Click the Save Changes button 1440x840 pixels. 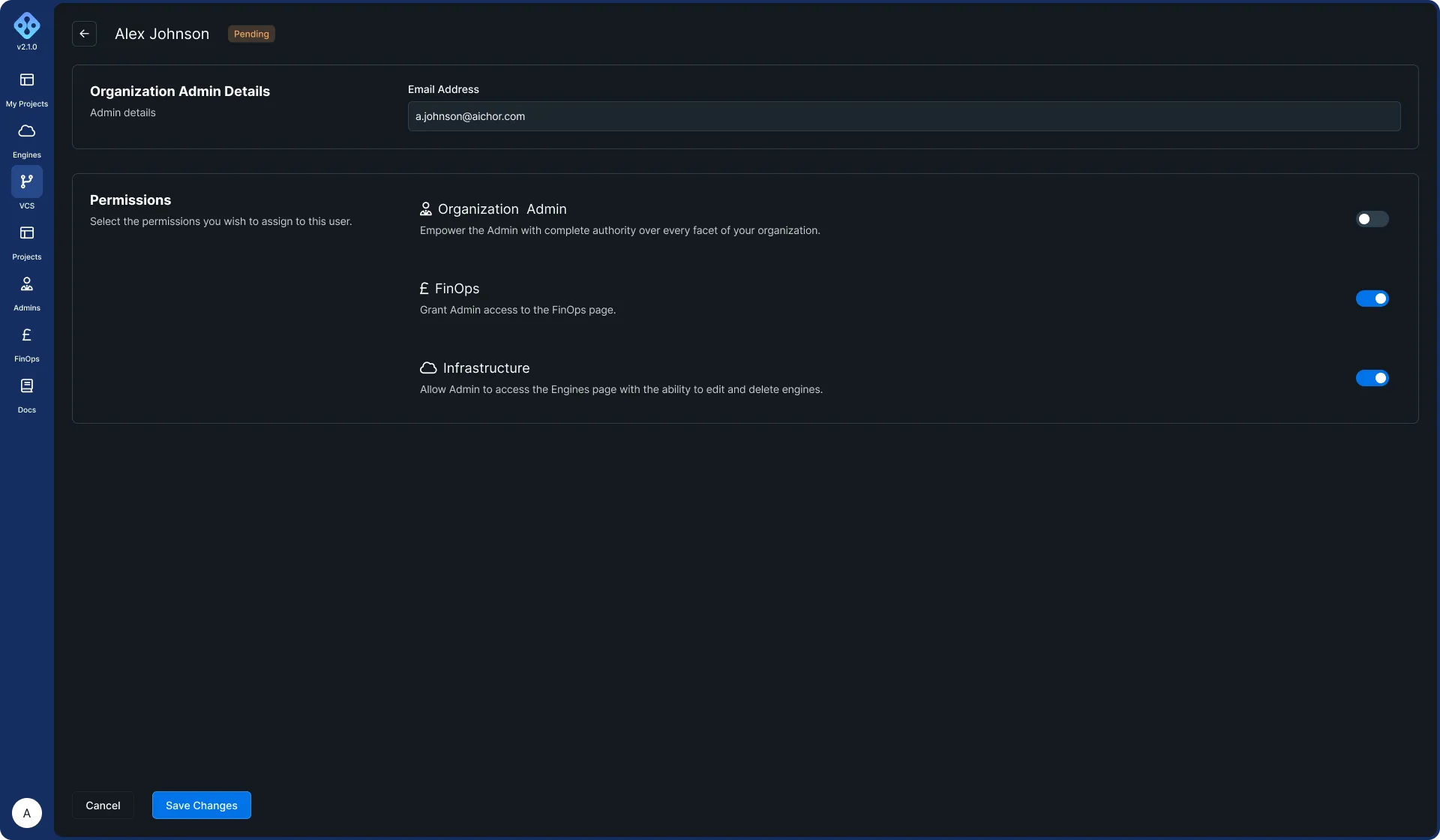pos(201,805)
